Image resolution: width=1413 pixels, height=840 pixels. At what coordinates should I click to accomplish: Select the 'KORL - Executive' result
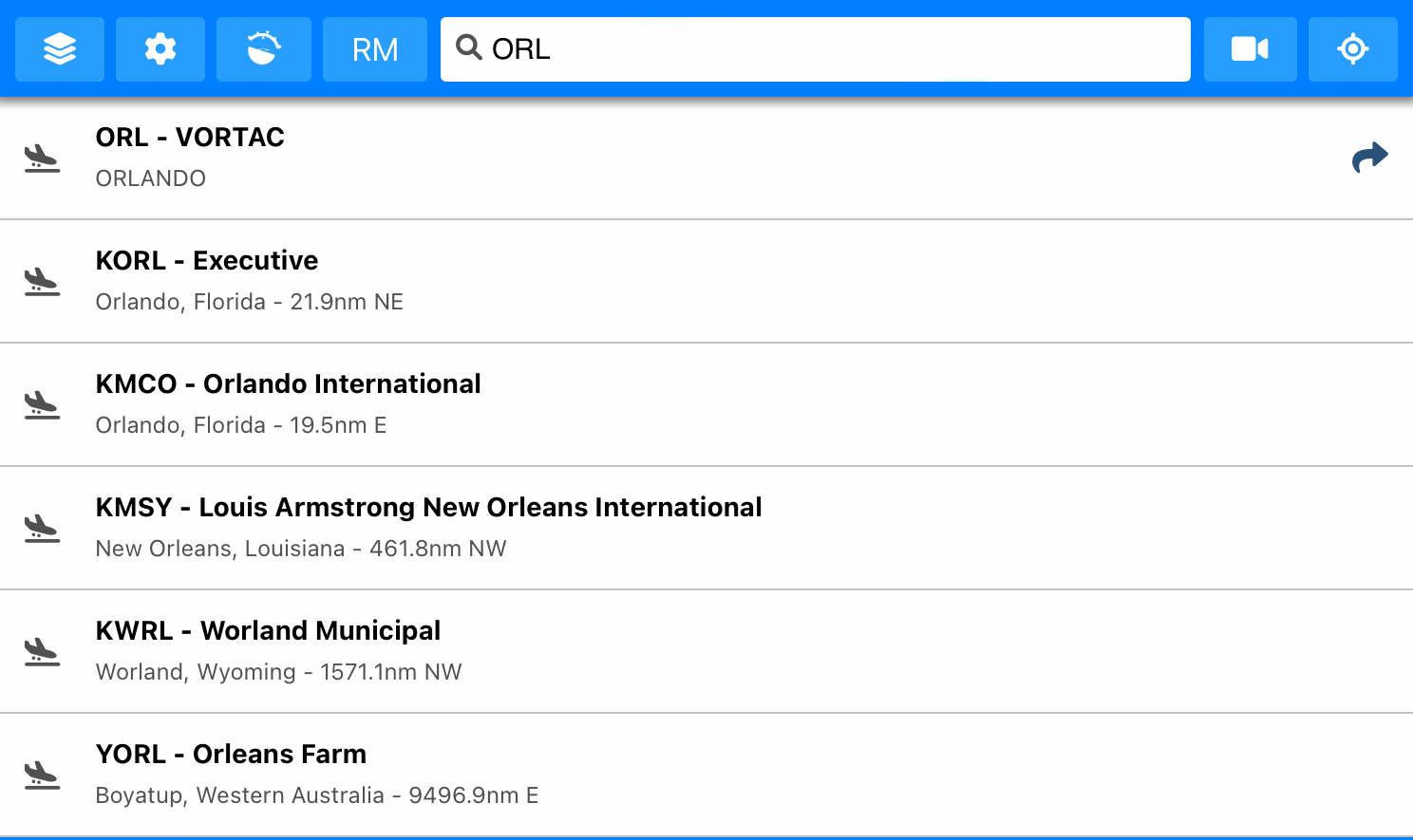tap(706, 281)
